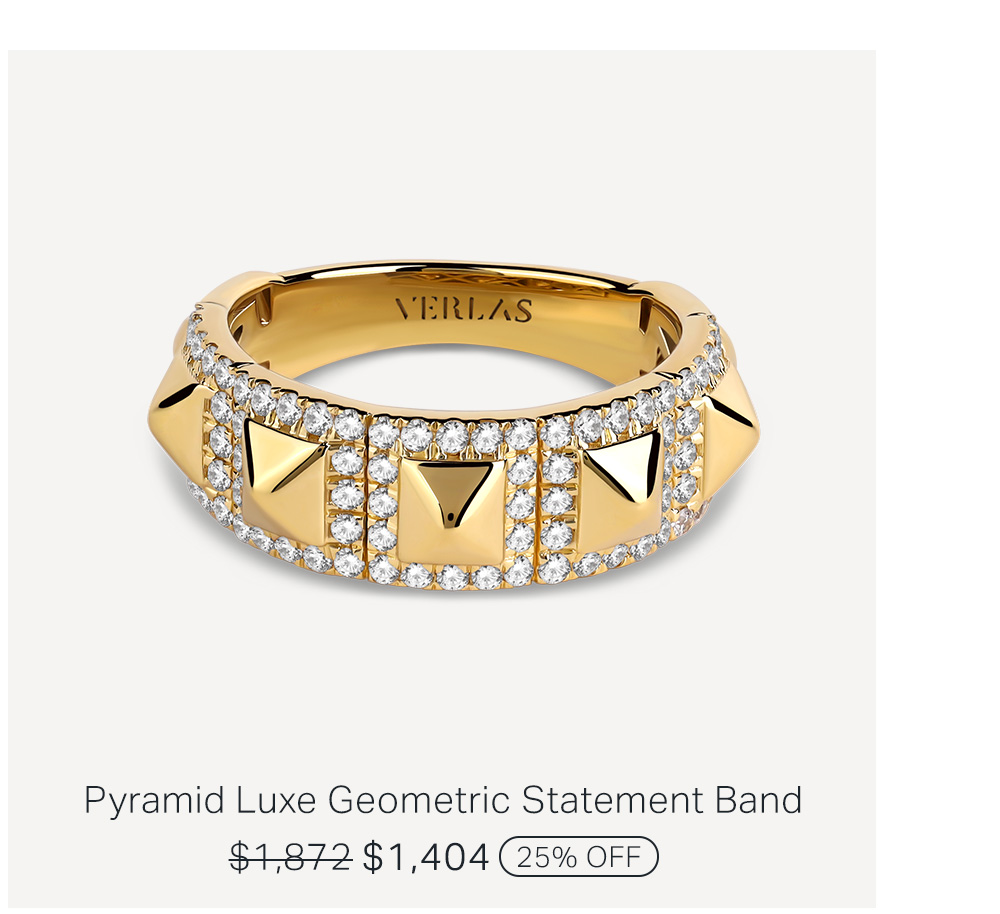The width and height of the screenshot is (1000, 914).
Task: Click the gold ring product image
Action: tap(454, 427)
